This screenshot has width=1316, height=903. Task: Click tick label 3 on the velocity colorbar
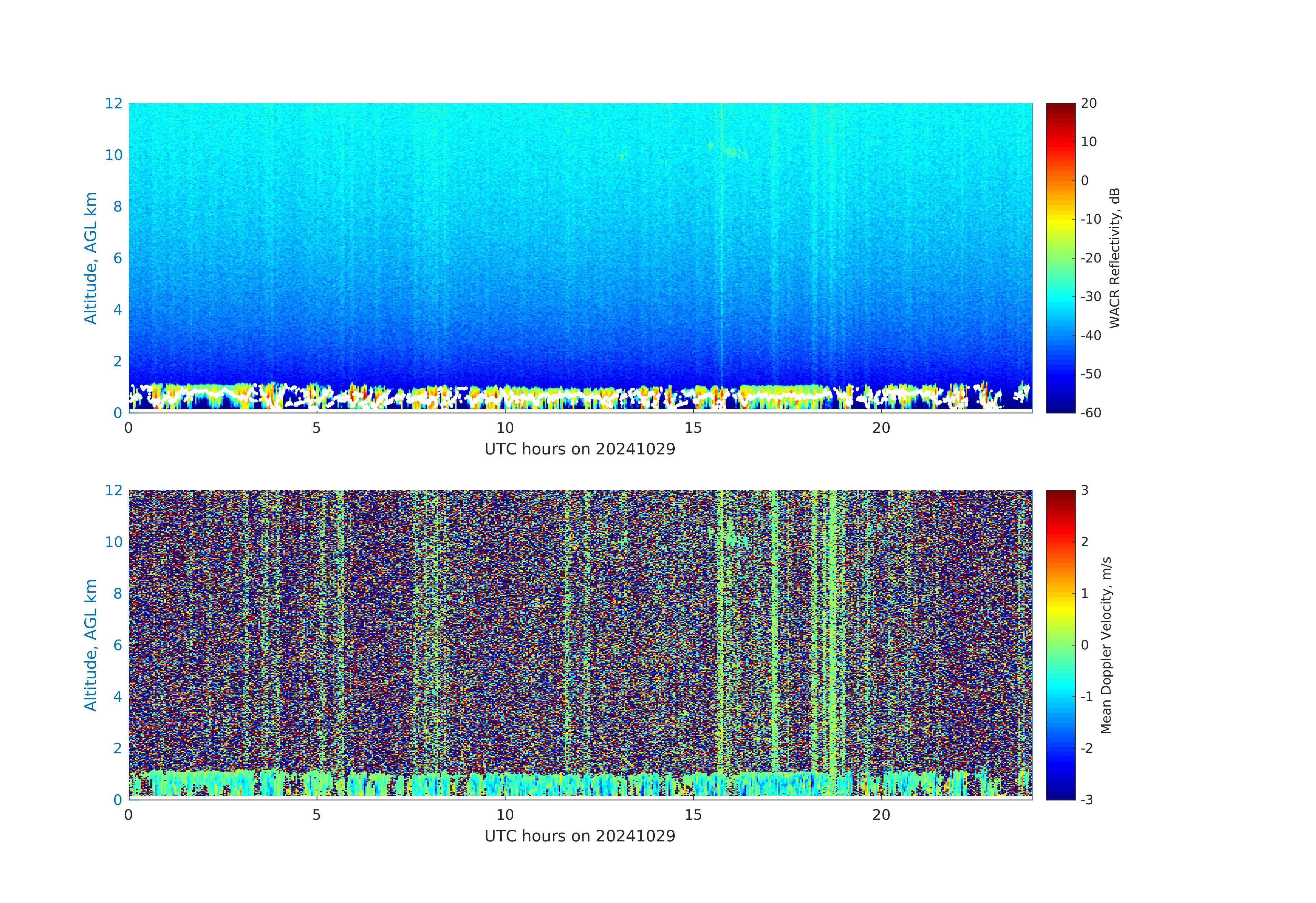click(1084, 490)
